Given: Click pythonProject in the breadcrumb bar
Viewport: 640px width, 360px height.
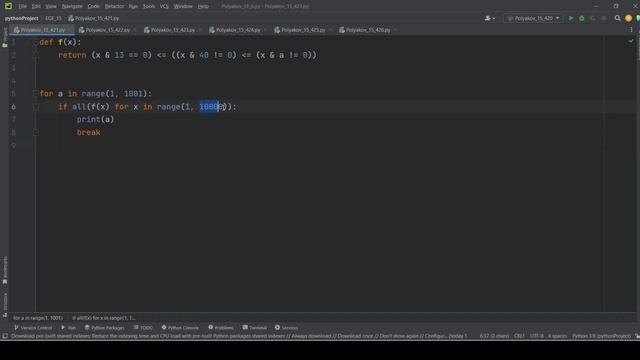Looking at the screenshot, I should click(x=21, y=18).
